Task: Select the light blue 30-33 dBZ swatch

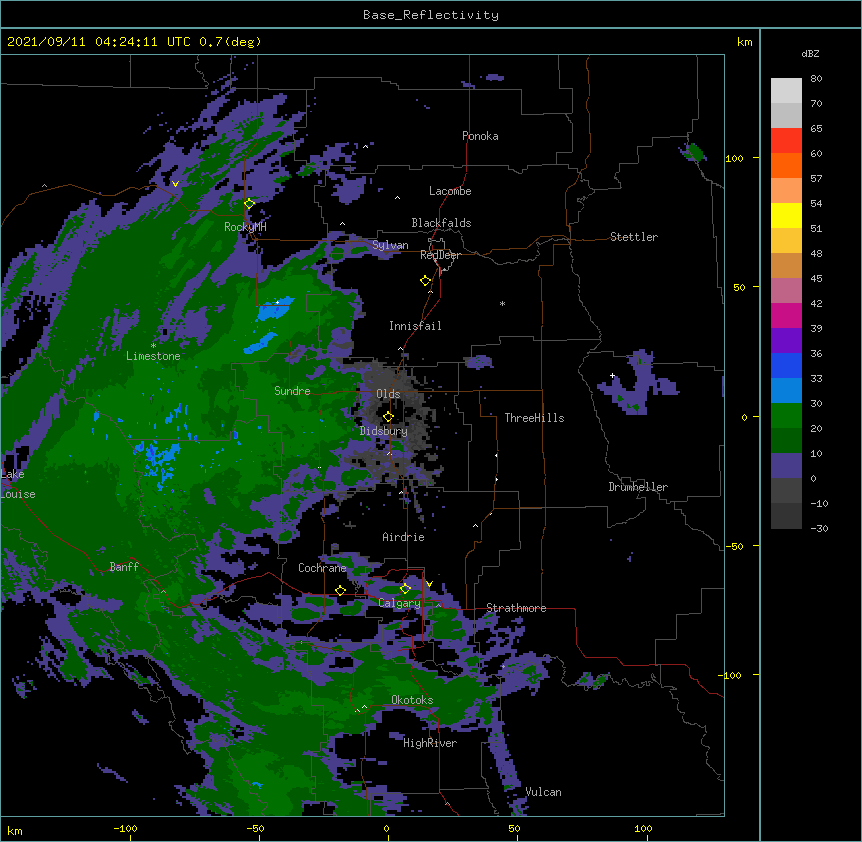Action: click(786, 390)
